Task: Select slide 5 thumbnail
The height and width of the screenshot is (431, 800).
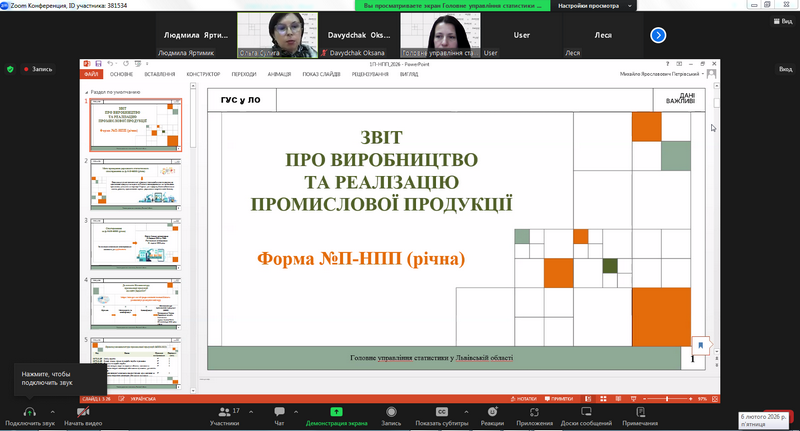Action: (x=136, y=363)
